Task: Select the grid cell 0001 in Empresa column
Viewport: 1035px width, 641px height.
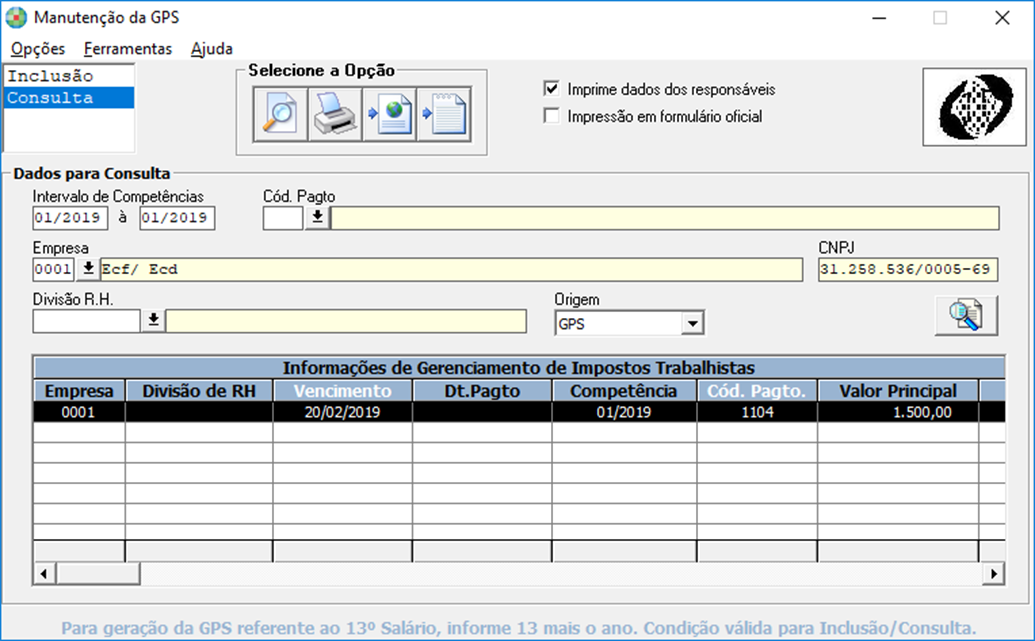Action: coord(79,413)
